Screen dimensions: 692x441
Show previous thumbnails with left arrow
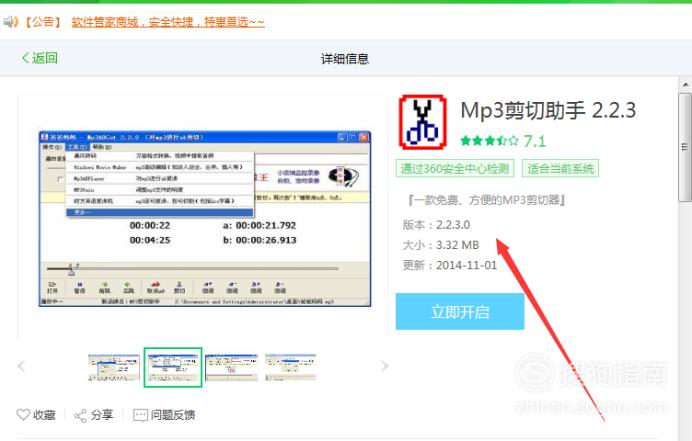(21, 366)
